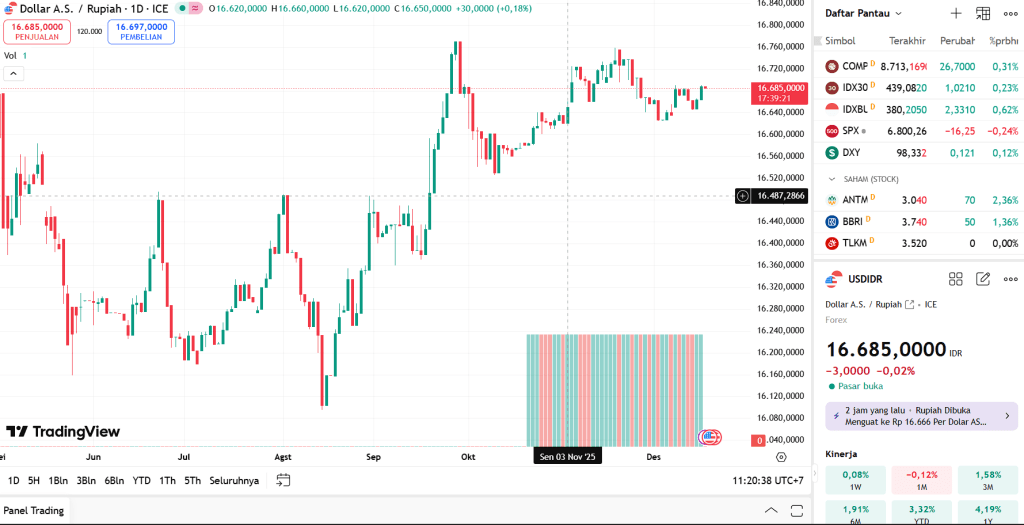Click the TradingView logo on the chart

(63, 432)
